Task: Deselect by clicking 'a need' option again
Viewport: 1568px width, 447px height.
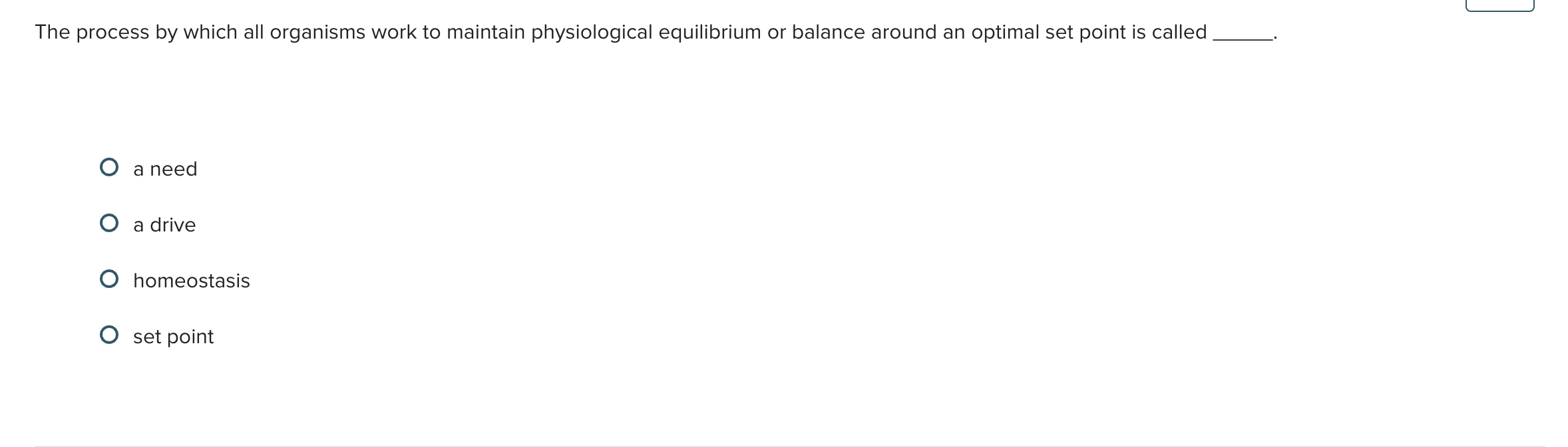Action: coord(164,169)
